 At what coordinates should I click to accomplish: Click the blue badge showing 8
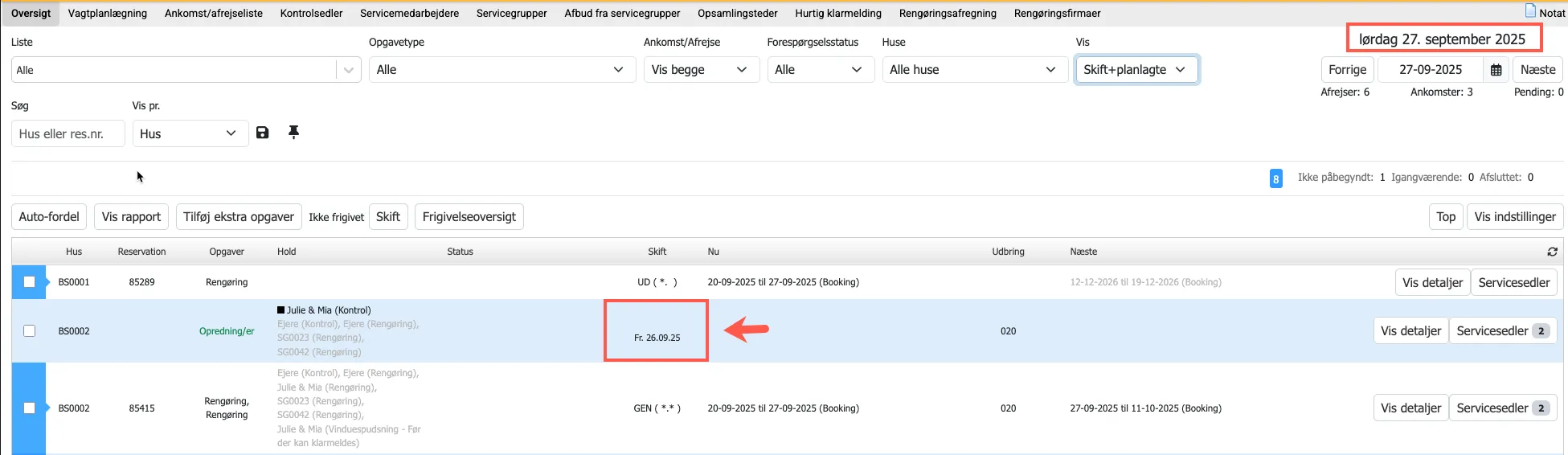coord(1275,178)
